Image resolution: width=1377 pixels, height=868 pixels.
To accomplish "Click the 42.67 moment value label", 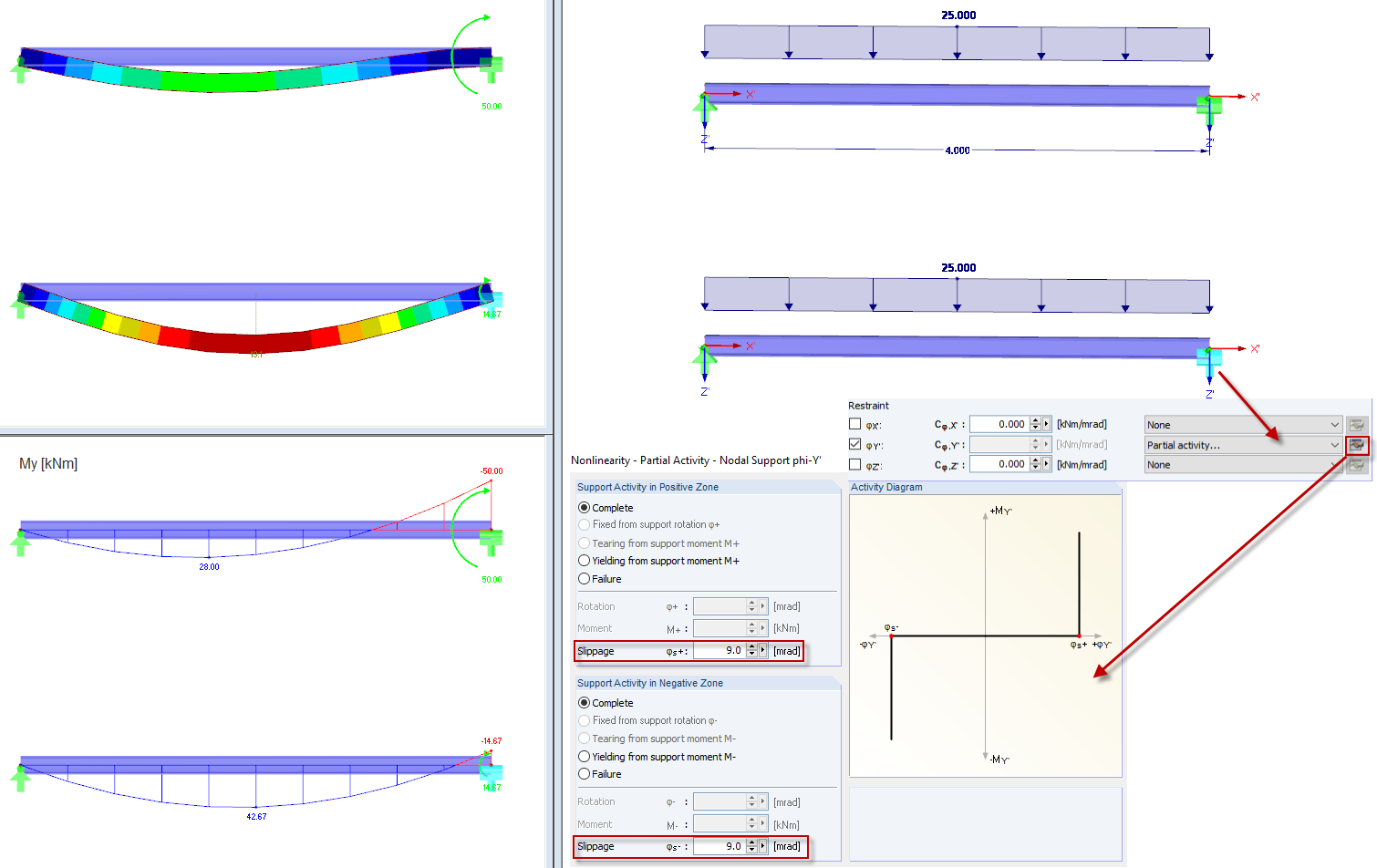I will 256,817.
